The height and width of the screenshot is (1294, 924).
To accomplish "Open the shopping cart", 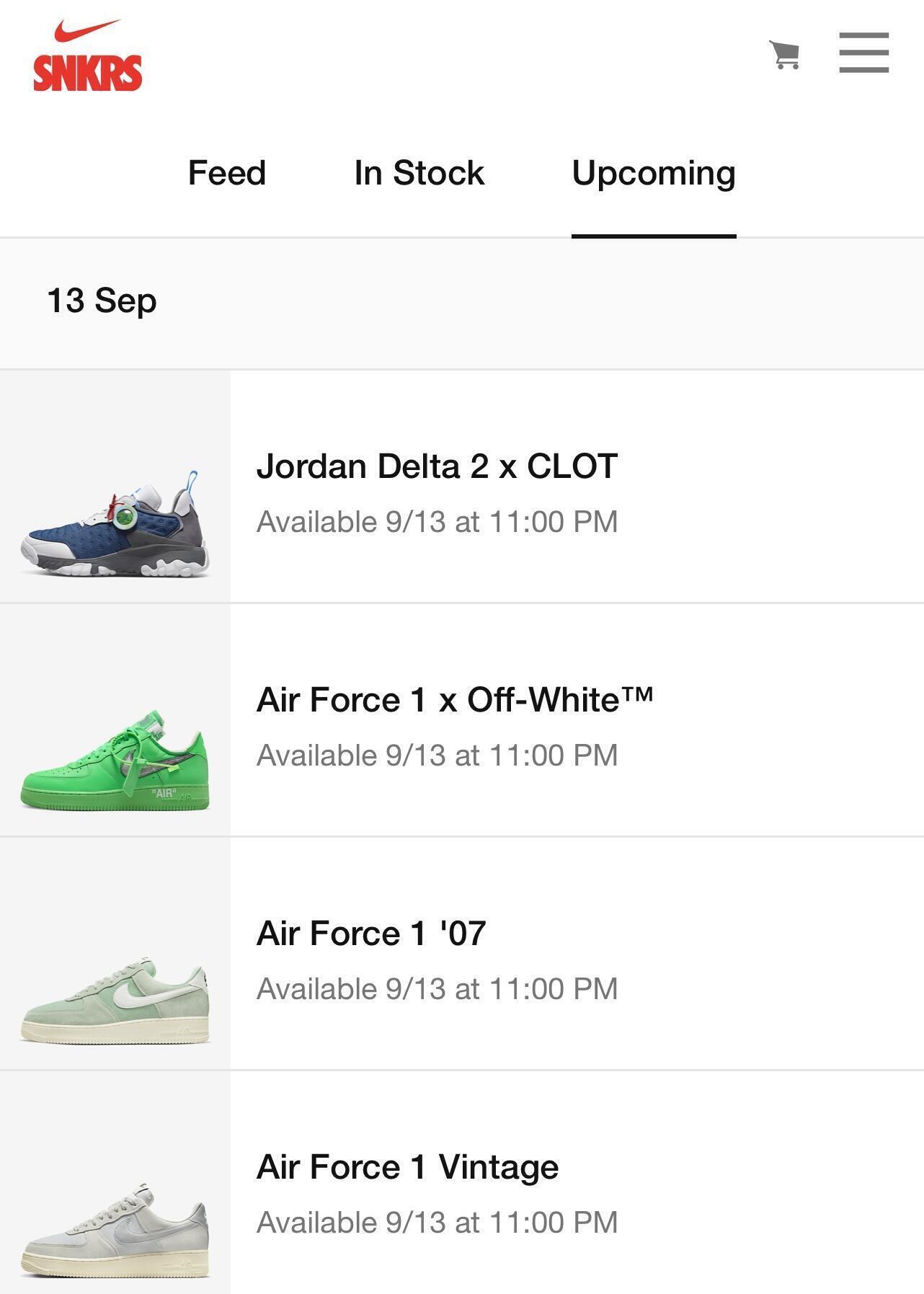I will pyautogui.click(x=784, y=54).
